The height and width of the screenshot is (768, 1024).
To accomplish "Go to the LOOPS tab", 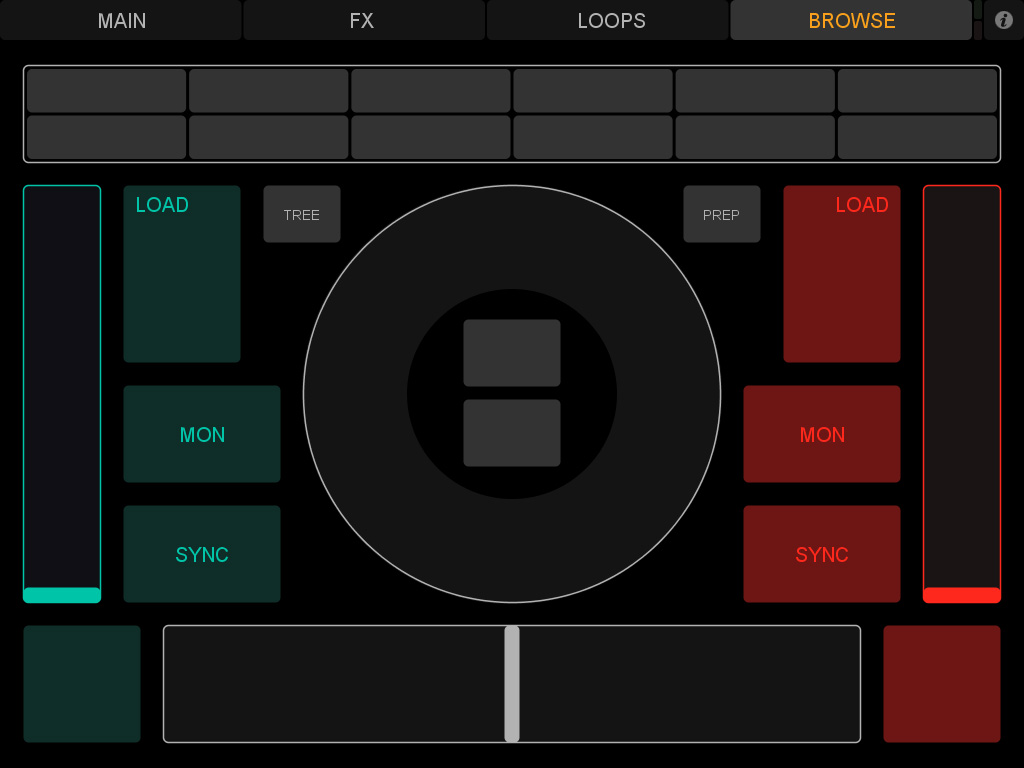I will 609,20.
